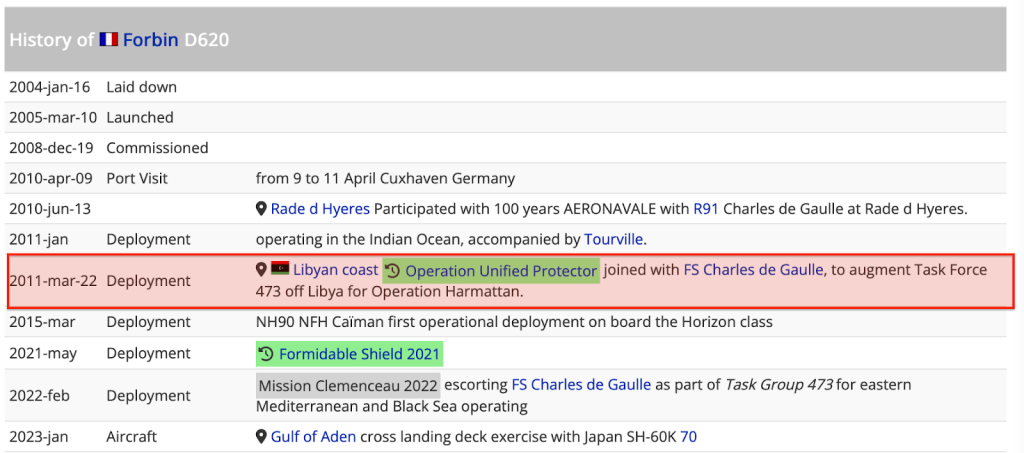The height and width of the screenshot is (453, 1024).
Task: Click the French flag icon in the header
Action: pyautogui.click(x=108, y=40)
